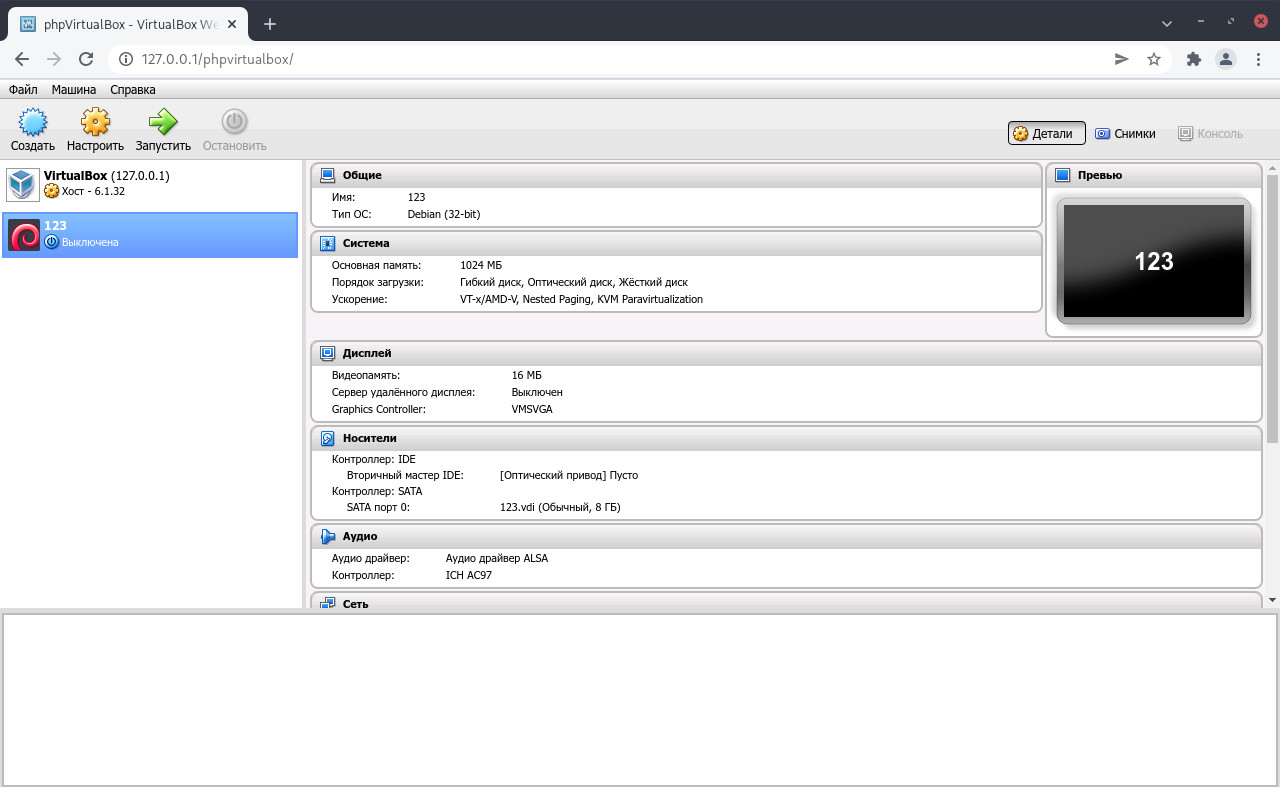1280x787 pixels.
Task: Click the Создать (Create) toolbar icon
Action: [x=33, y=122]
